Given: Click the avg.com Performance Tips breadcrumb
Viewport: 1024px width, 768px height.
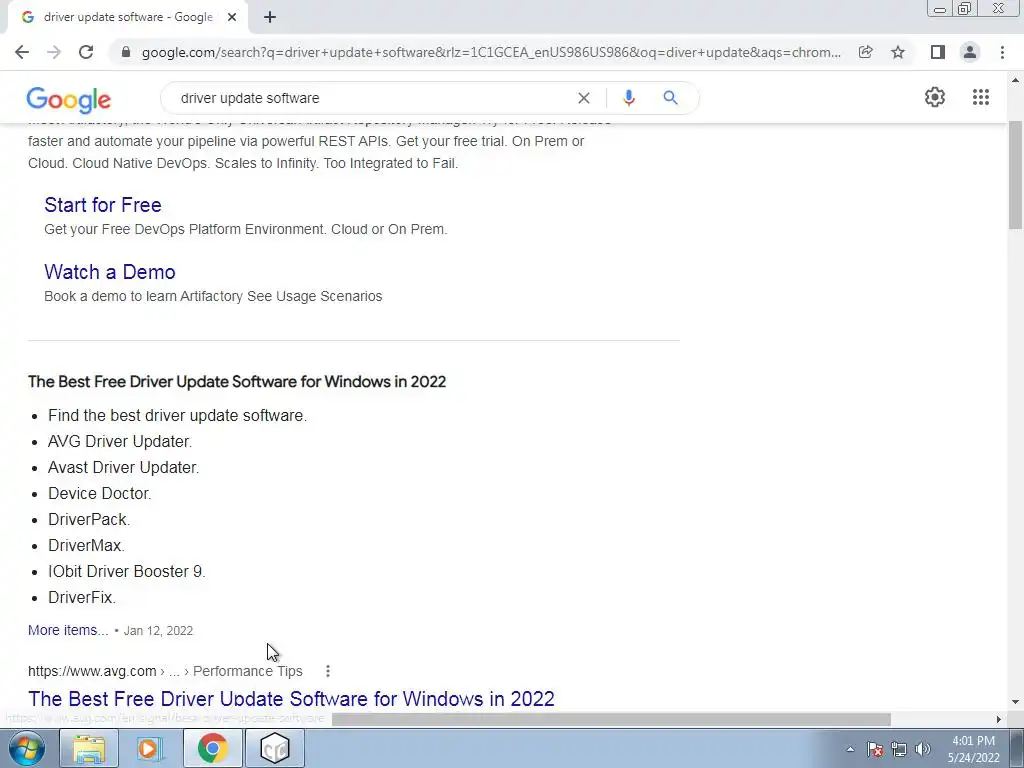Looking at the screenshot, I should coord(248,671).
